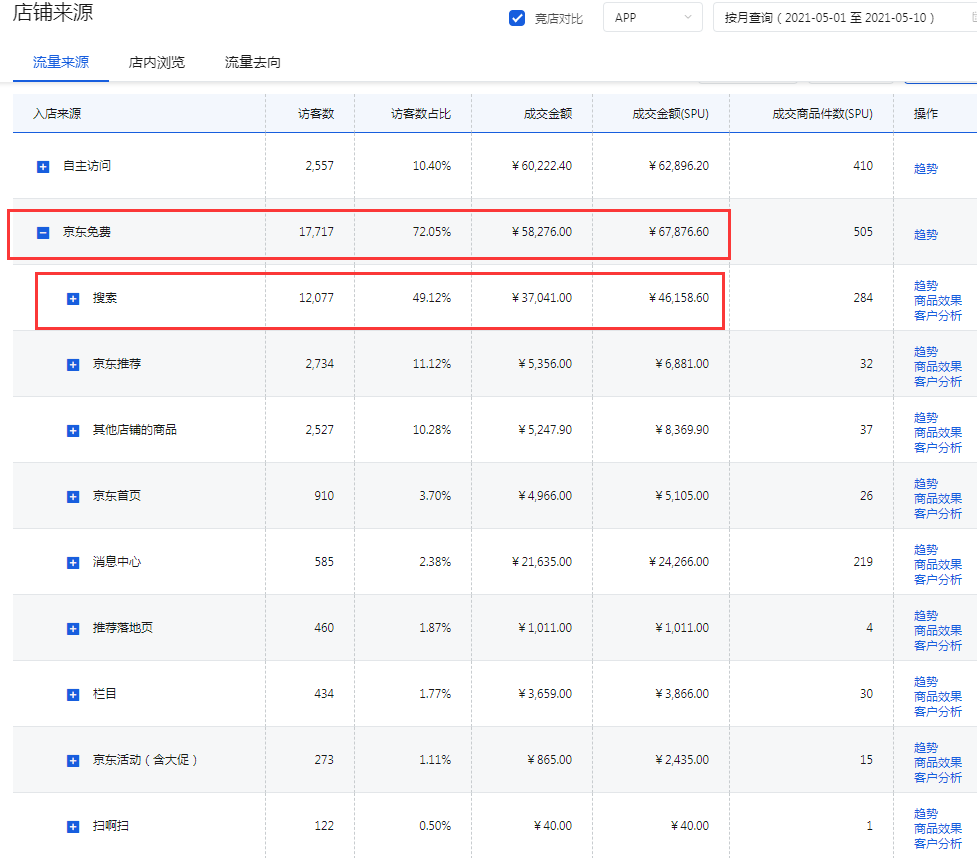
Task: Select the ¥62,896.20 SPU amount cell
Action: (x=679, y=166)
